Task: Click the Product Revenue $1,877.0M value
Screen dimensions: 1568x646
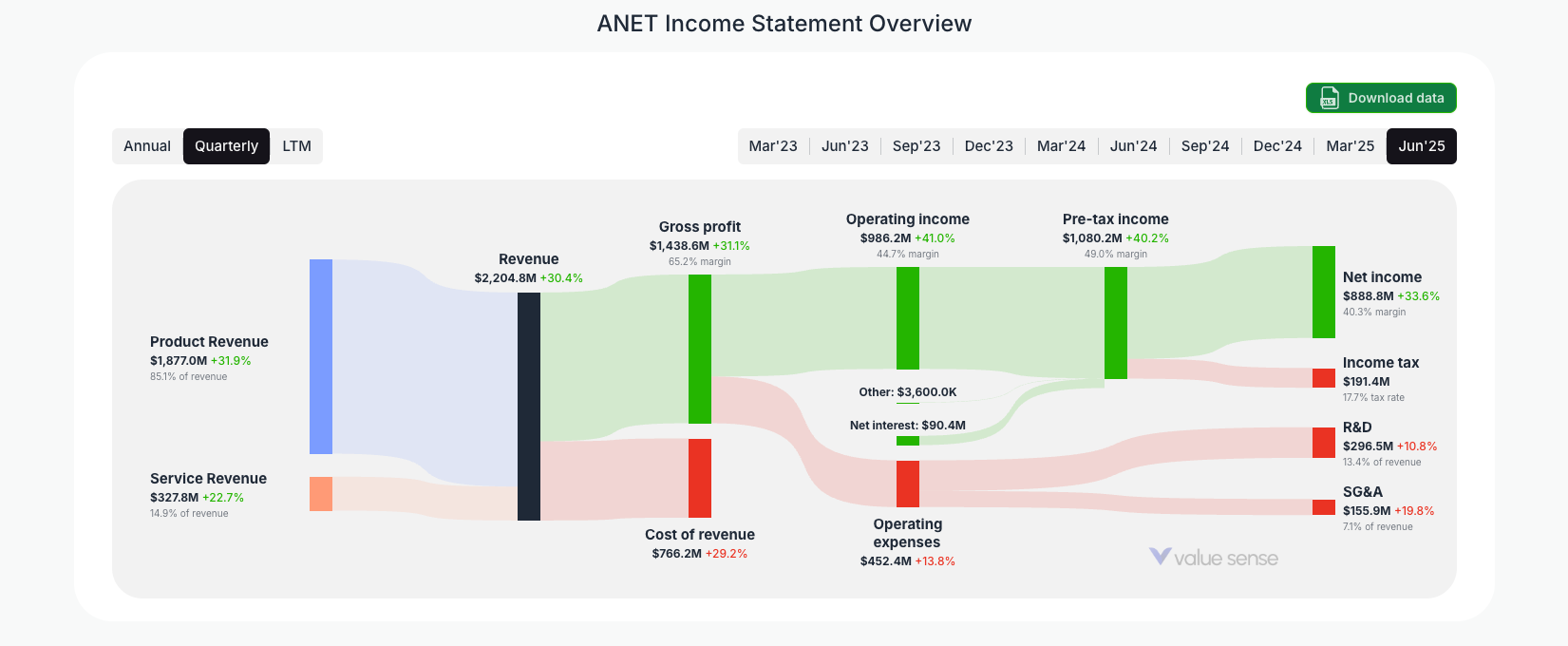Action: (x=179, y=361)
